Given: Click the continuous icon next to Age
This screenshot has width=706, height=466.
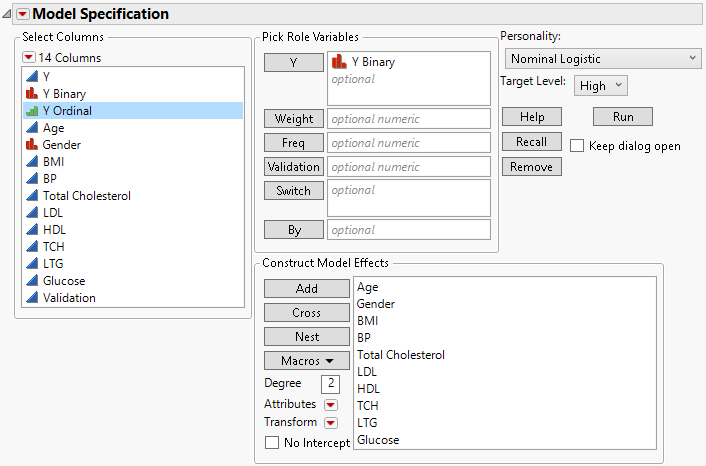Looking at the screenshot, I should click(x=31, y=128).
